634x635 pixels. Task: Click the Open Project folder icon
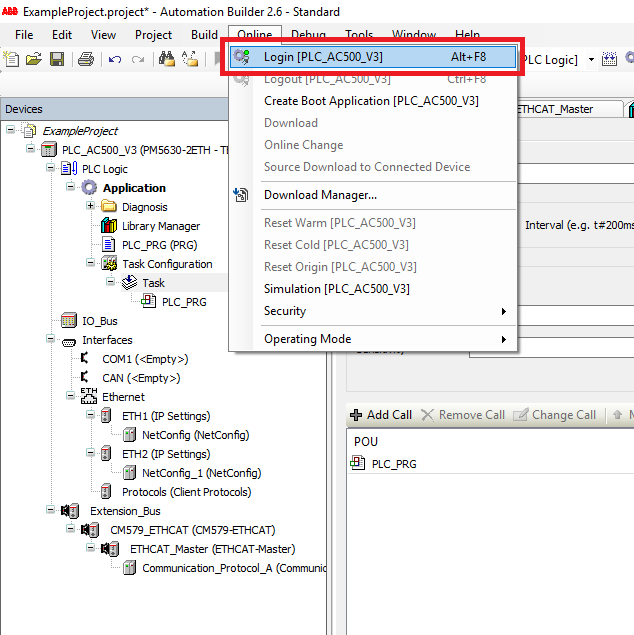(x=34, y=60)
